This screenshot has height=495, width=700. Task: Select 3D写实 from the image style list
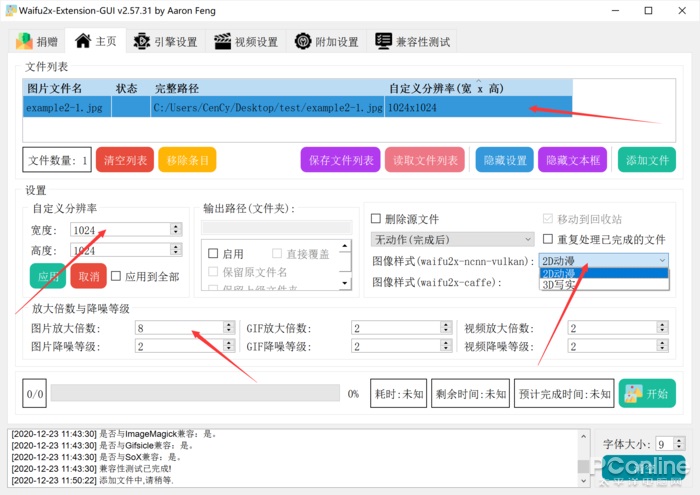coord(560,285)
